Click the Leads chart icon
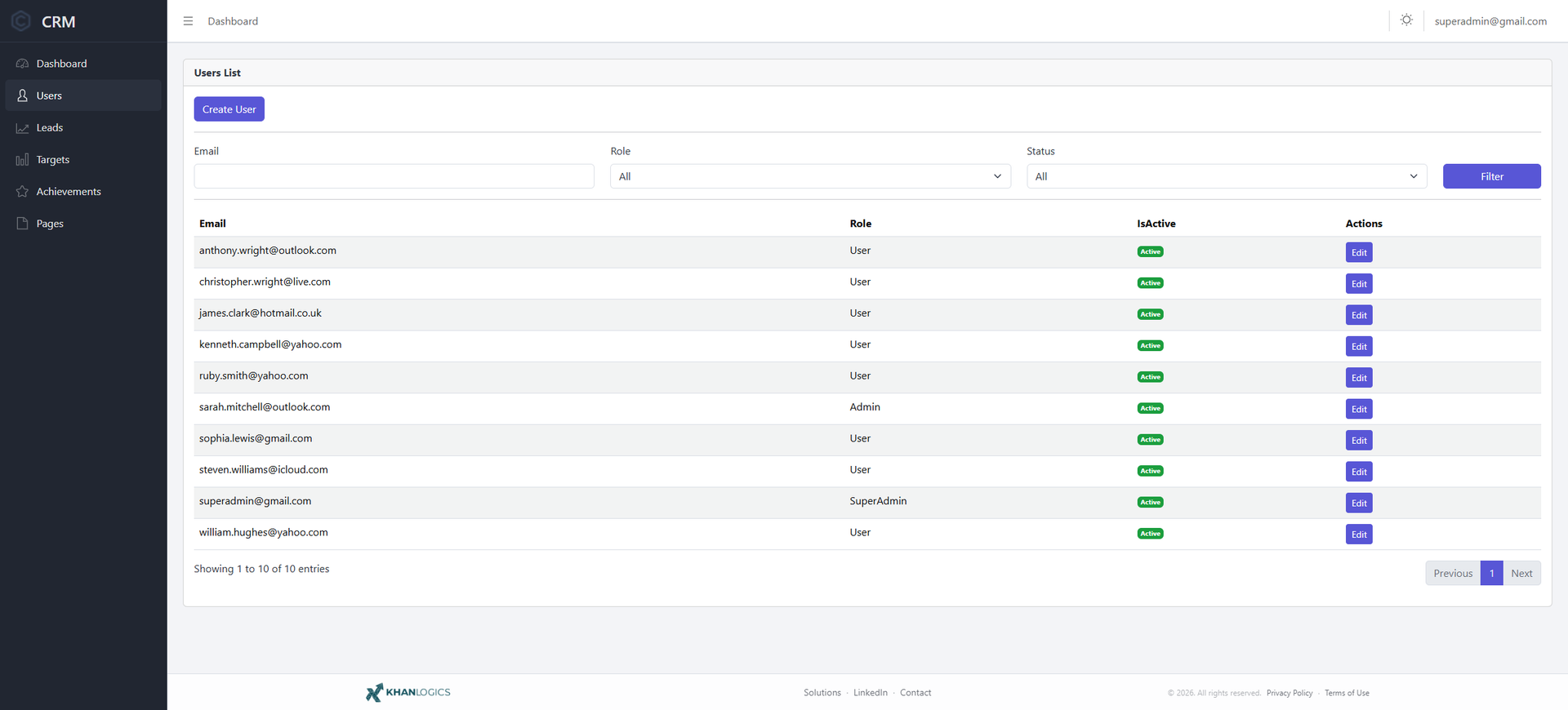Viewport: 1568px width, 710px height. tap(22, 127)
